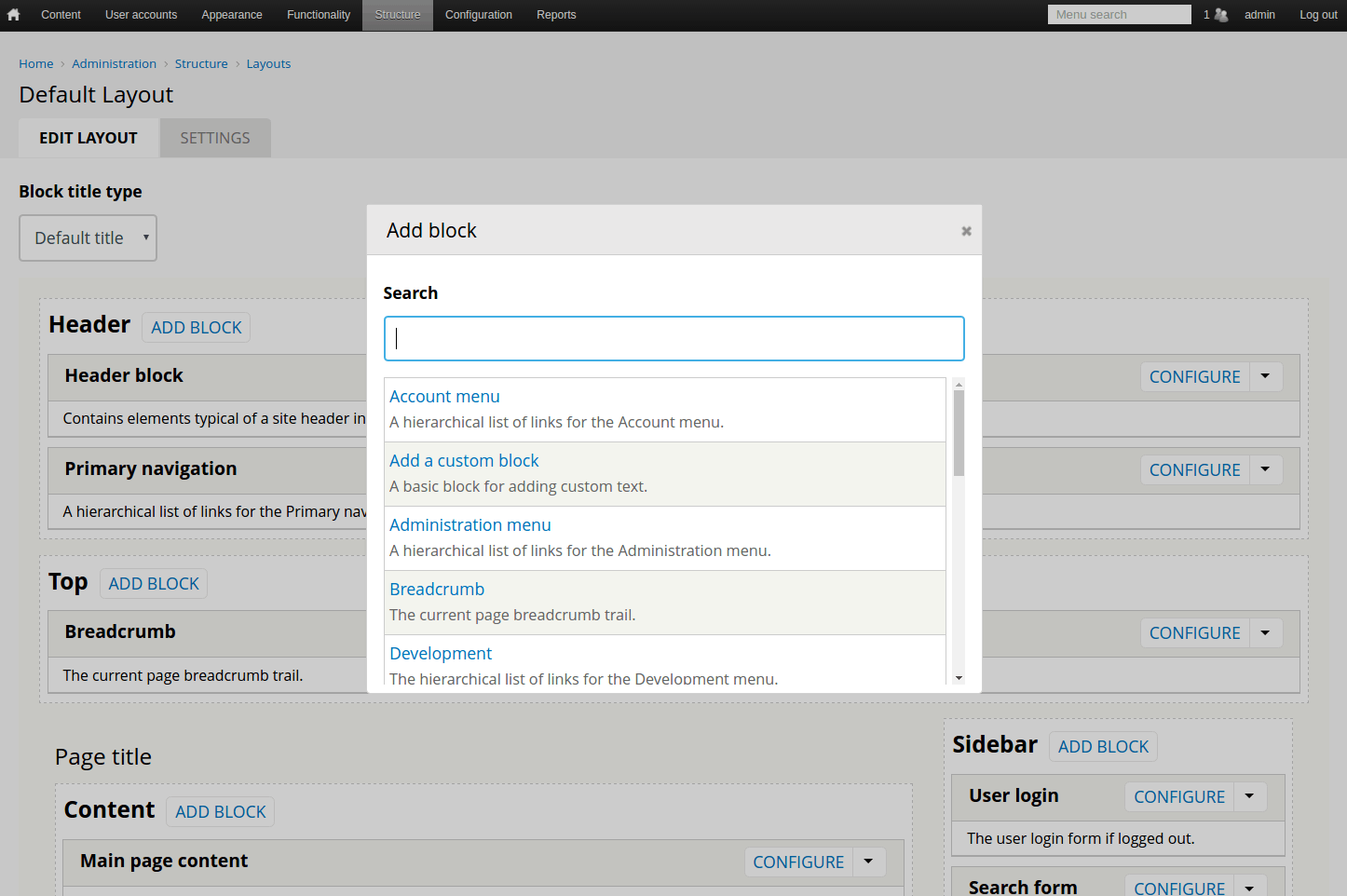The width and height of the screenshot is (1347, 896).
Task: Expand Breadcrumb block configure dropdown arrow
Action: pyautogui.click(x=1265, y=632)
